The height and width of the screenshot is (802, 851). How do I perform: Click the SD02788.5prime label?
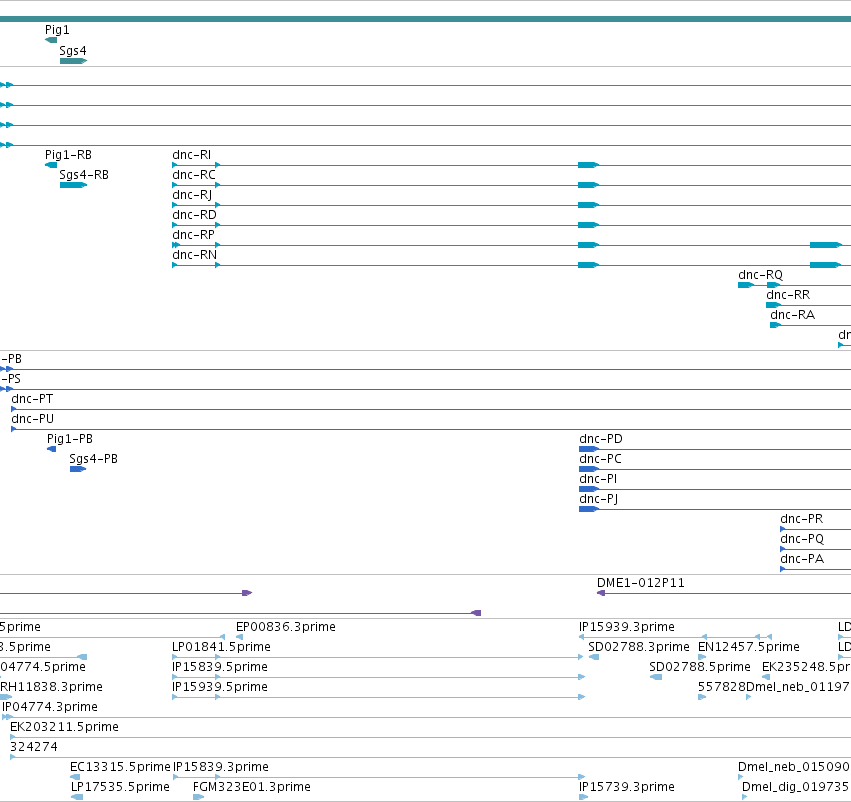point(700,667)
